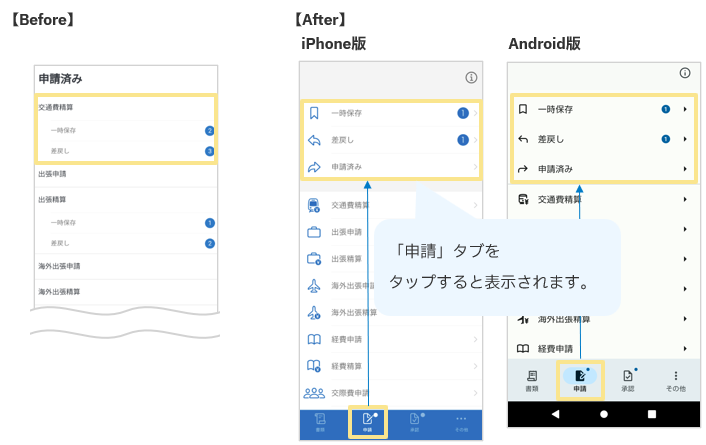The height and width of the screenshot is (445, 706).
Task: Tap the 申請済み forward arrow icon on Android
Action: pyautogui.click(x=523, y=169)
